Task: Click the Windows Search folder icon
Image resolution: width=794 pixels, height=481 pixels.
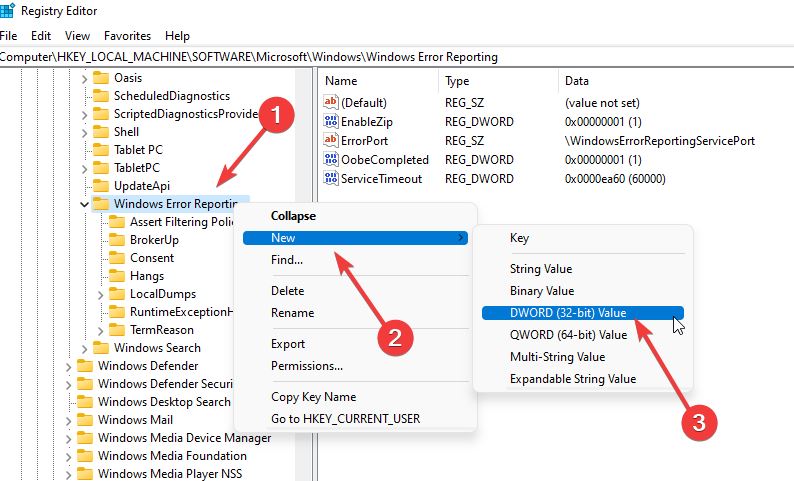Action: 101,348
